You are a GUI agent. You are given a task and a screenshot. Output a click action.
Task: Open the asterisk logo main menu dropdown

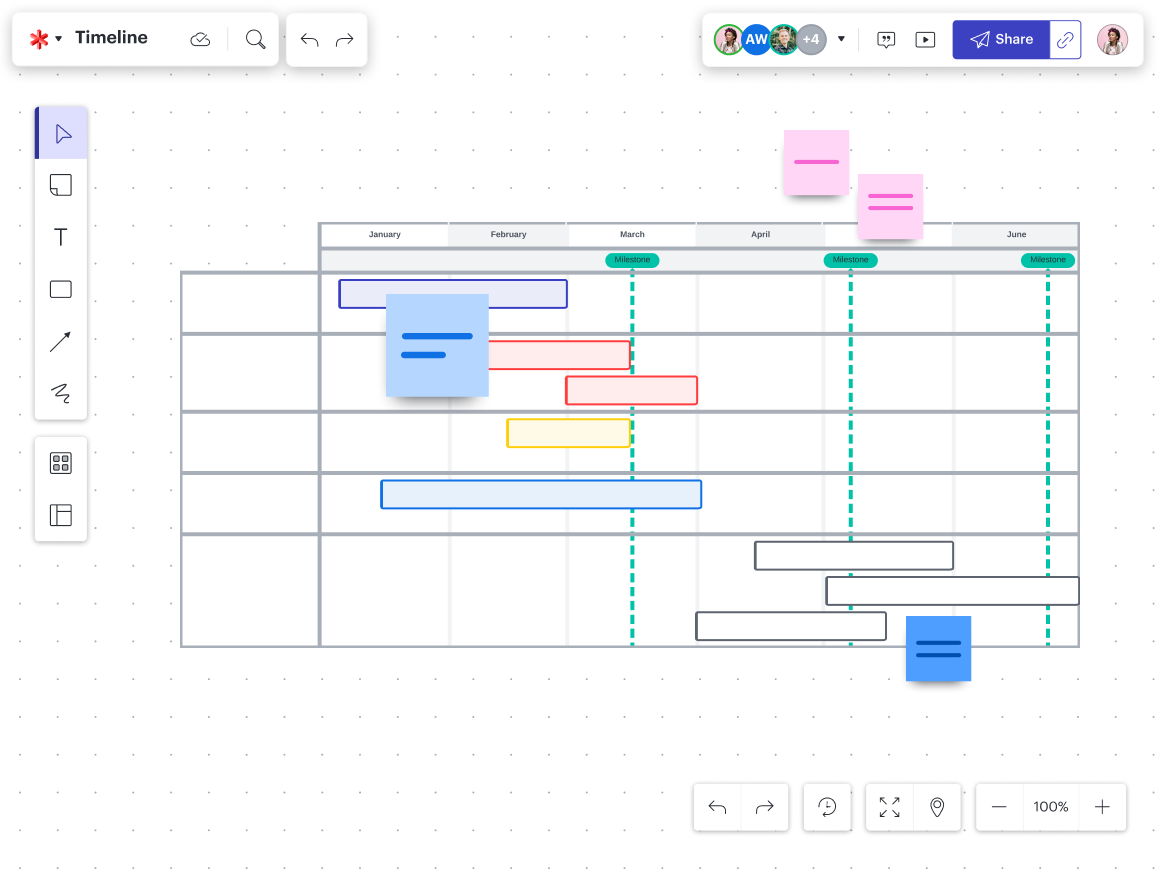pos(45,39)
